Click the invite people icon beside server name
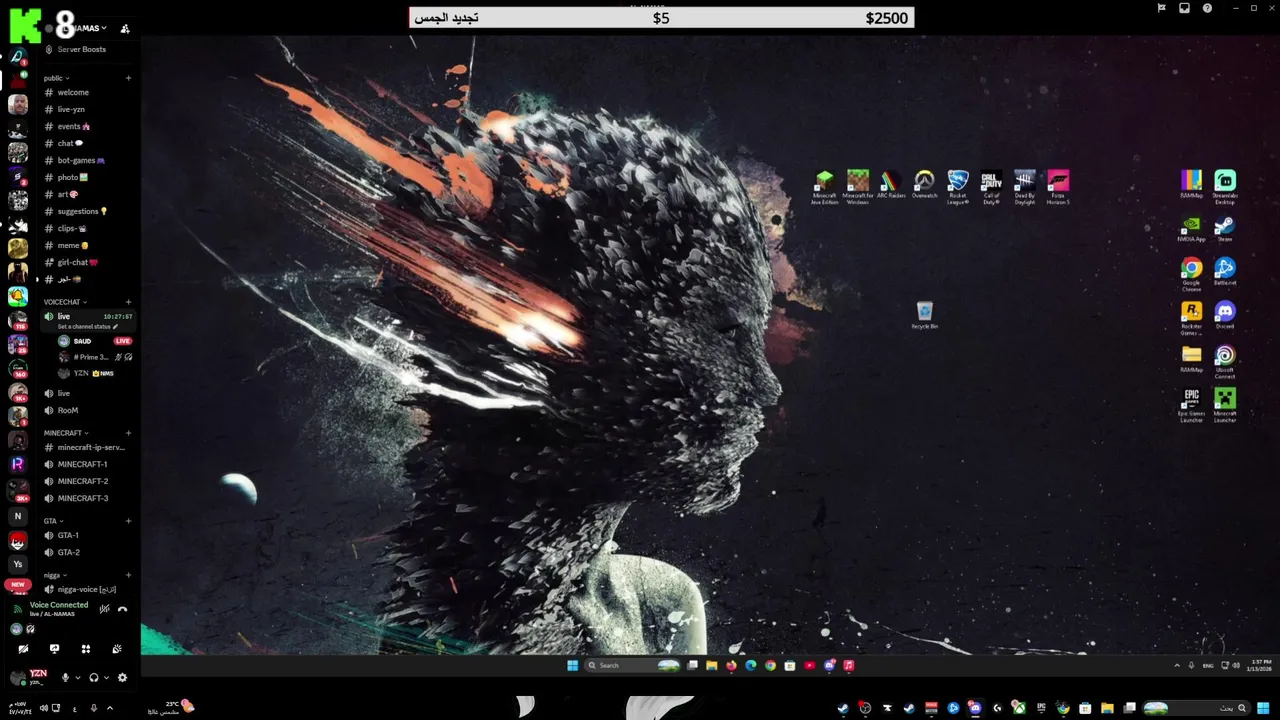Screen dimensions: 1280x720 (125, 29)
